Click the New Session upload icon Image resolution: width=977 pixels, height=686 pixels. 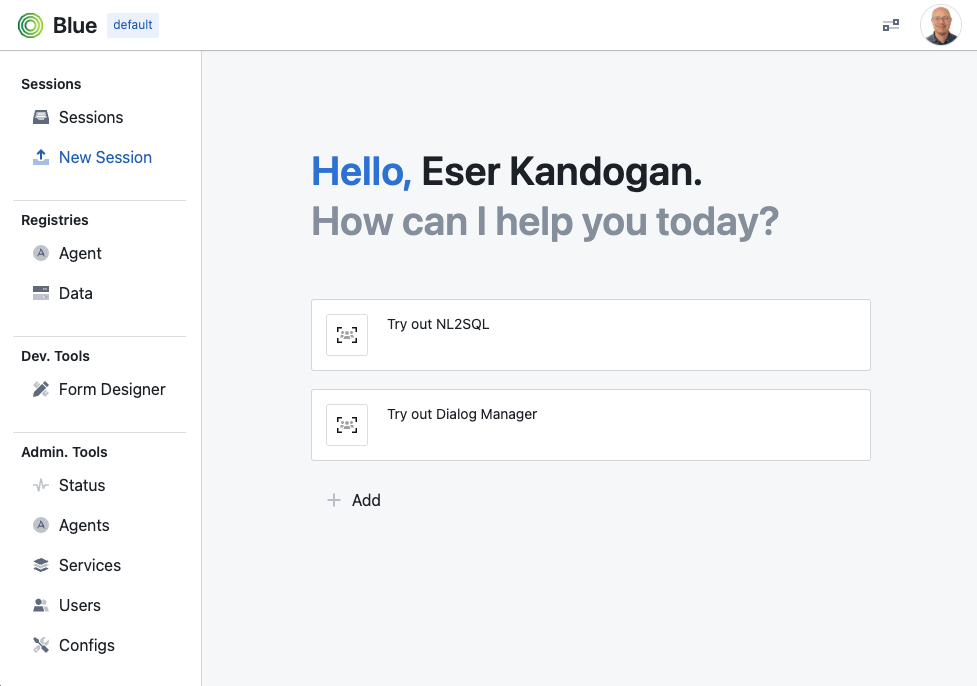(x=41, y=157)
